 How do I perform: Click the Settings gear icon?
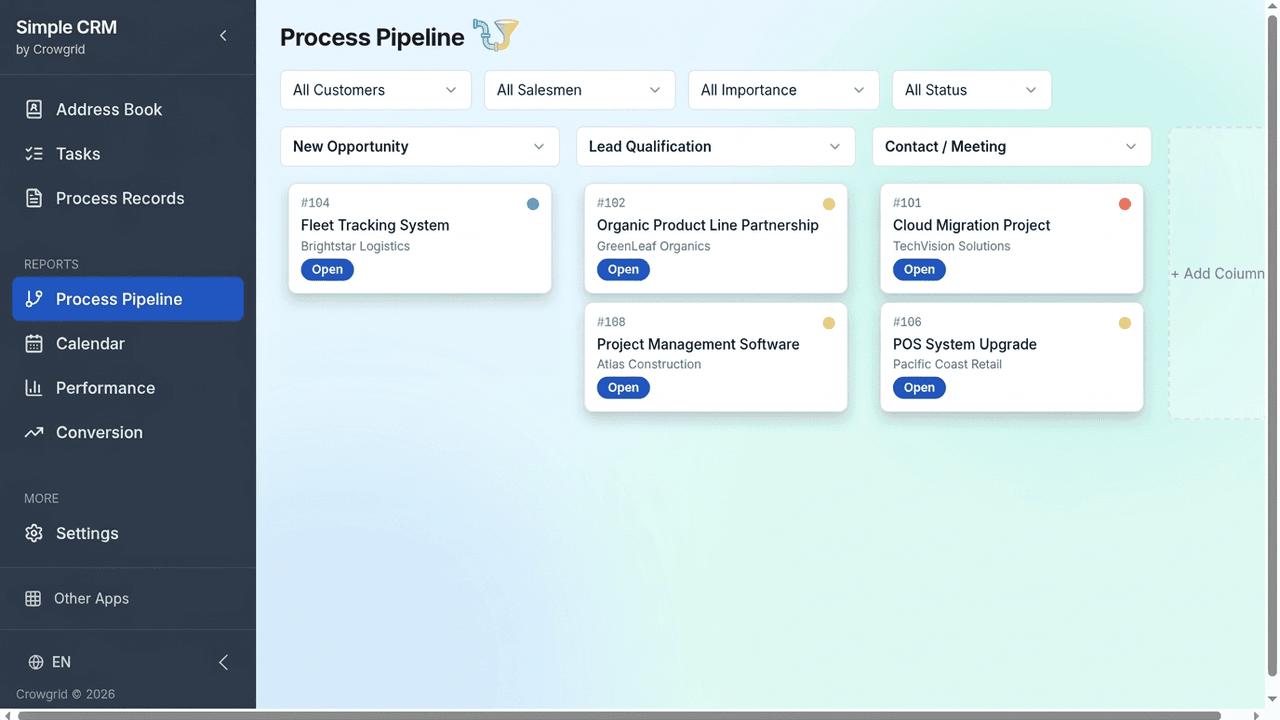pos(34,533)
